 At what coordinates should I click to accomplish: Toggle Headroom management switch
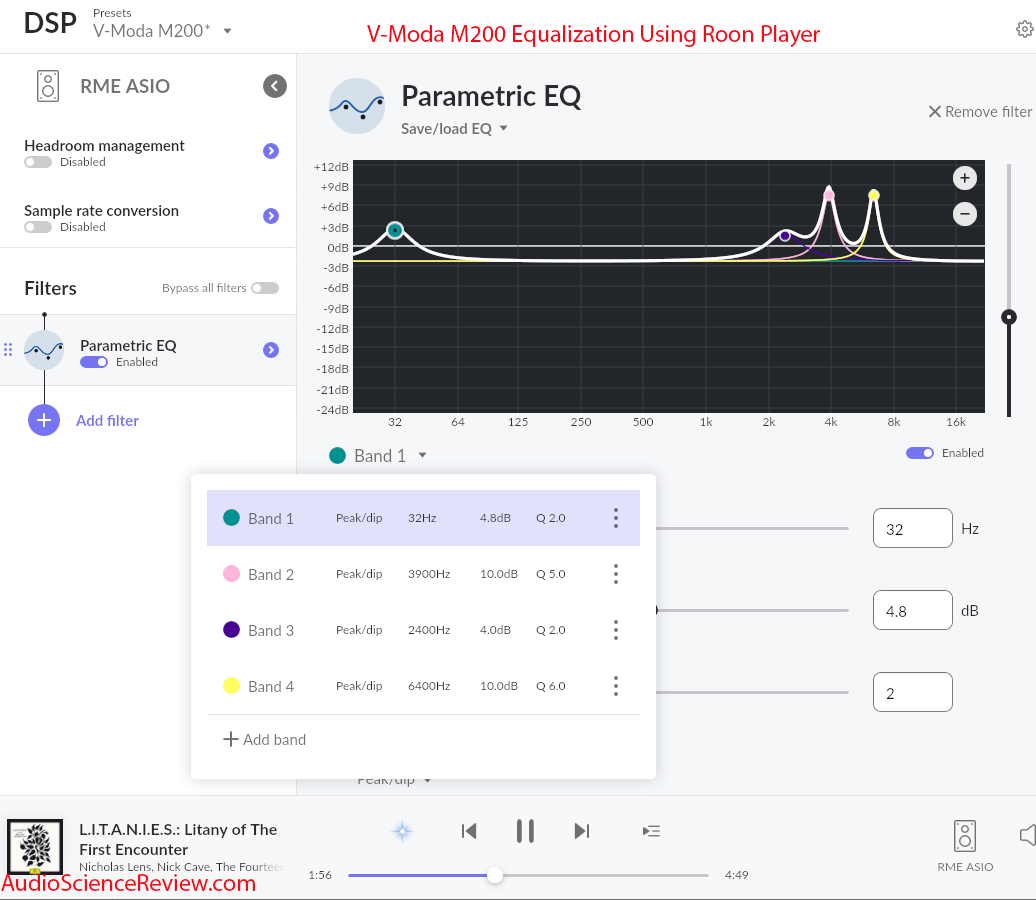pyautogui.click(x=38, y=162)
